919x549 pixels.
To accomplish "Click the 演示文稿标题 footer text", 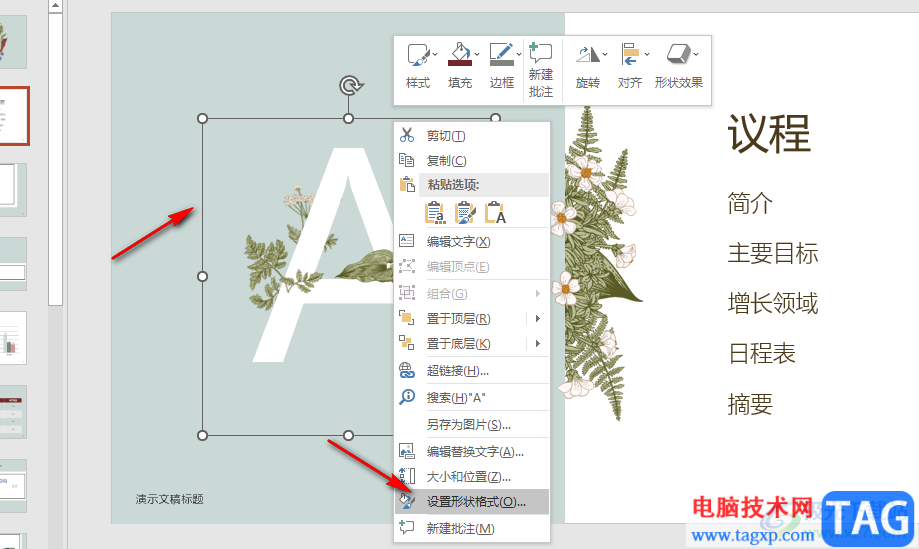I will pyautogui.click(x=169, y=499).
